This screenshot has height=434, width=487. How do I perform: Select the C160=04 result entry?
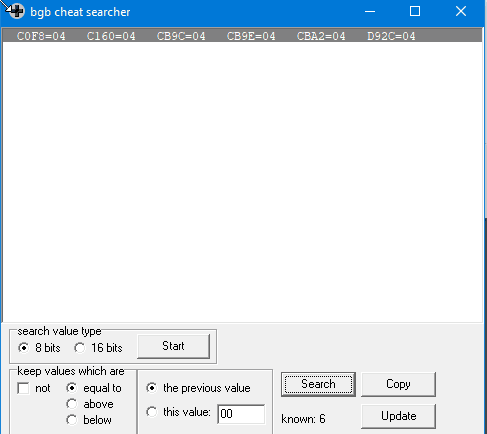click(111, 36)
